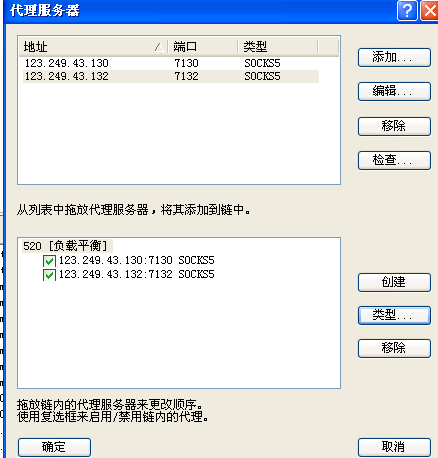
Task: Remove proxy using upper 移除 button
Action: 394,126
